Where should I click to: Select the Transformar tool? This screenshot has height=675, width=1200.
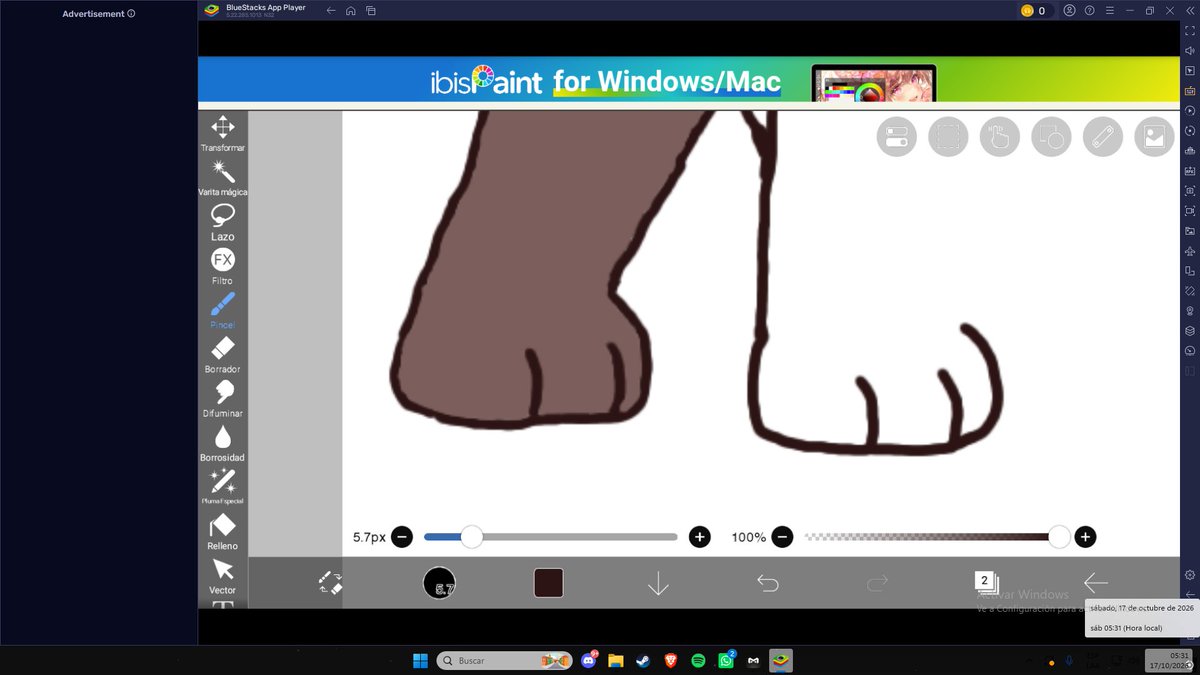(222, 133)
